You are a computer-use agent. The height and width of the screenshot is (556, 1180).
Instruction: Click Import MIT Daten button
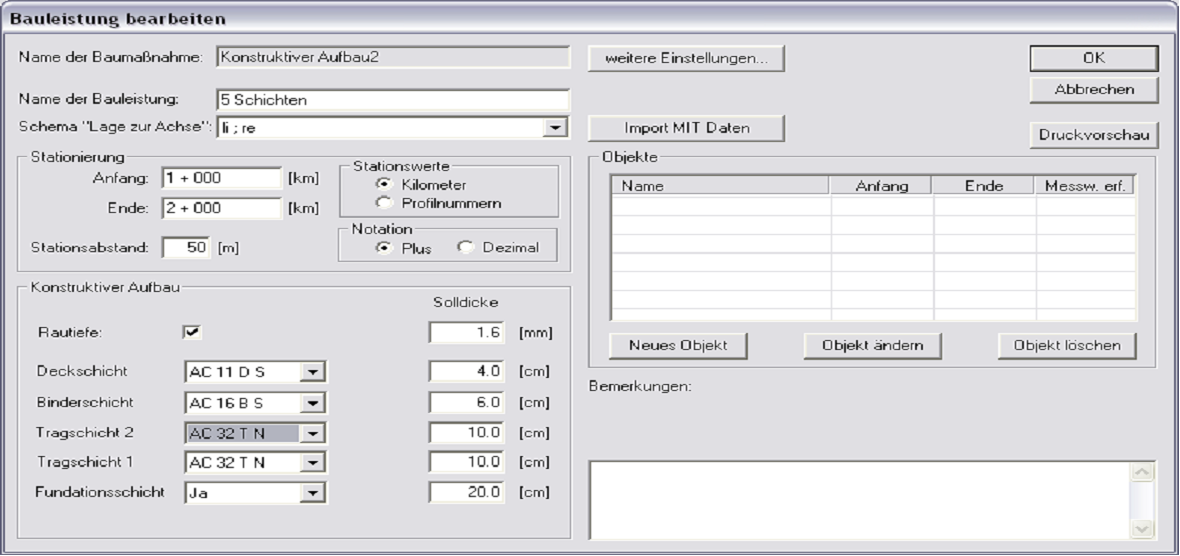(x=686, y=128)
